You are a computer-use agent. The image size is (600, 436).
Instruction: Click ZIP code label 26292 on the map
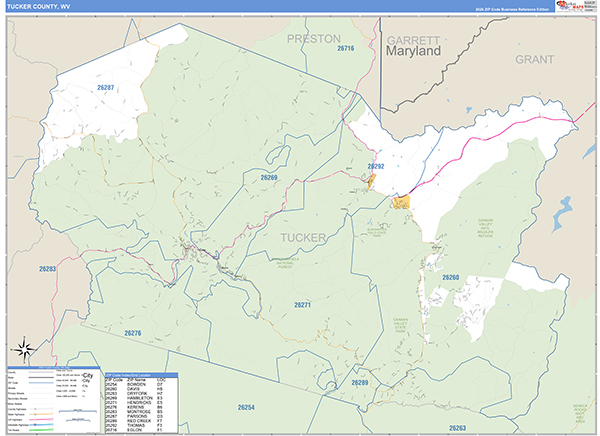click(376, 166)
